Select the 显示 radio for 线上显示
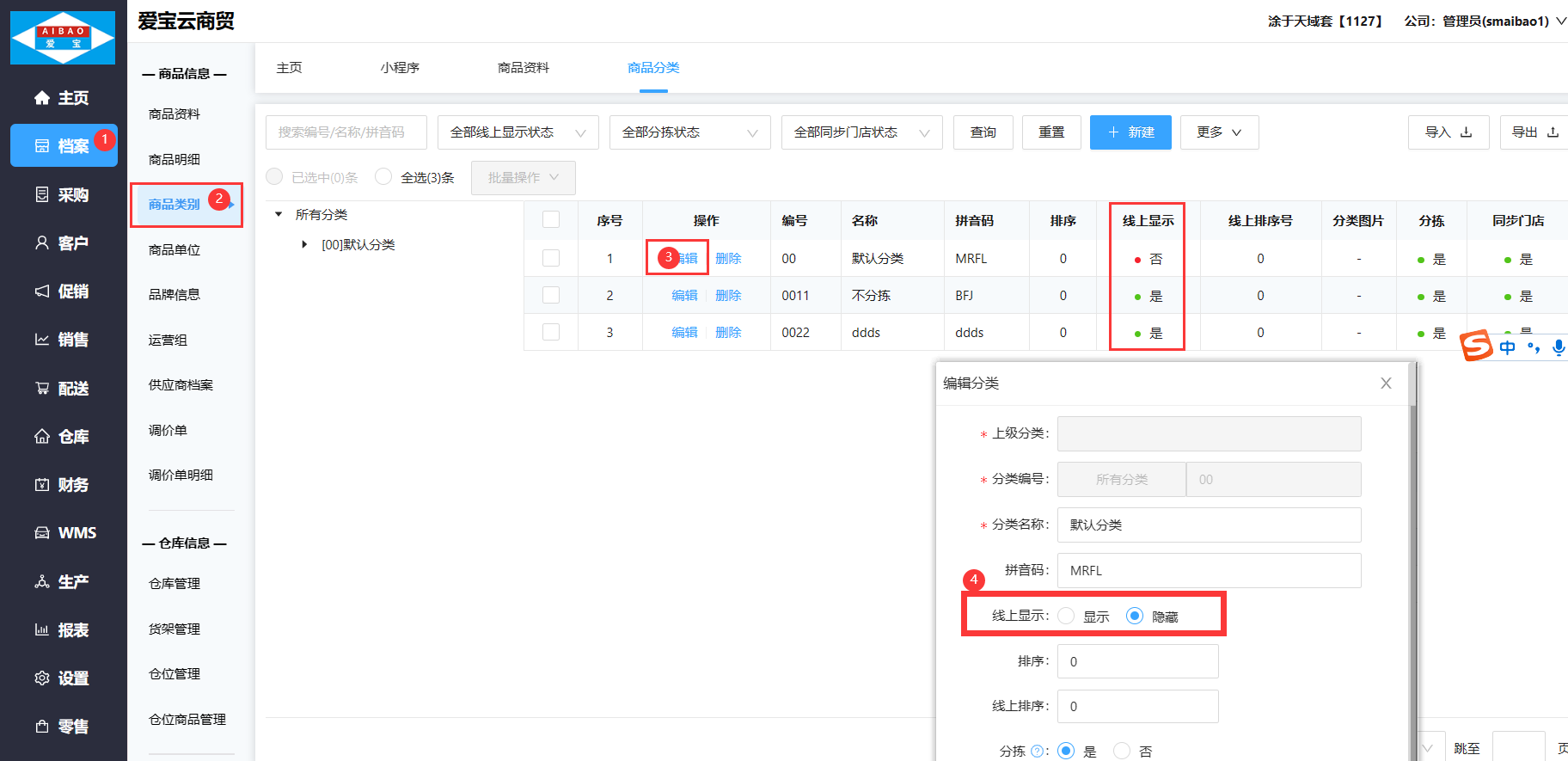1568x761 pixels. tap(1067, 616)
